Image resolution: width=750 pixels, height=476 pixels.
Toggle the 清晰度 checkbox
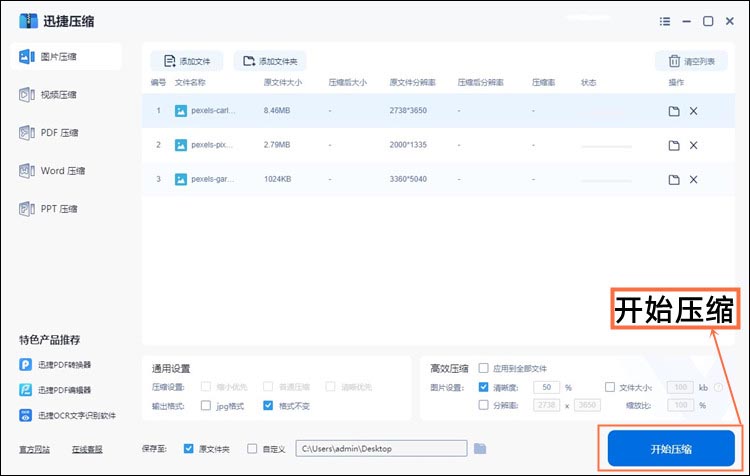click(x=484, y=387)
